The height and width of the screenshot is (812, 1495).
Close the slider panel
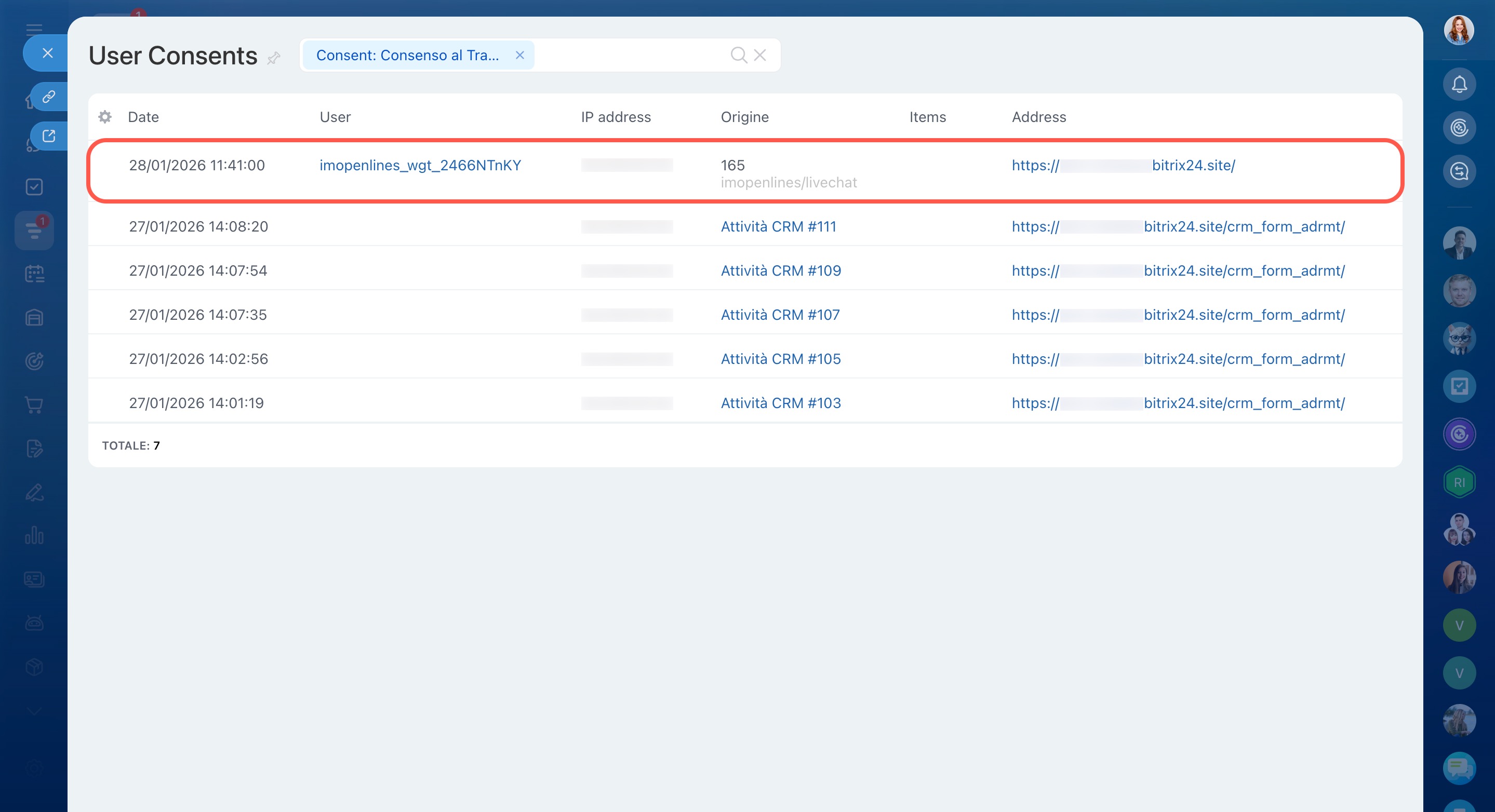pyautogui.click(x=48, y=53)
